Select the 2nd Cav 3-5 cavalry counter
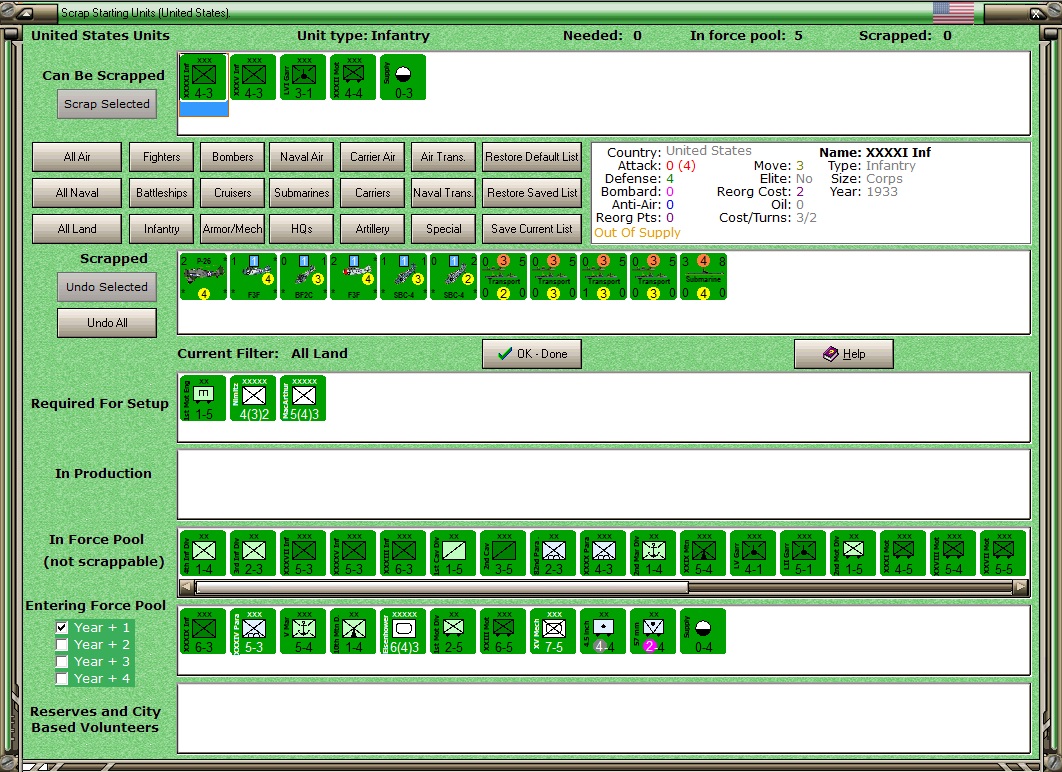 point(503,553)
